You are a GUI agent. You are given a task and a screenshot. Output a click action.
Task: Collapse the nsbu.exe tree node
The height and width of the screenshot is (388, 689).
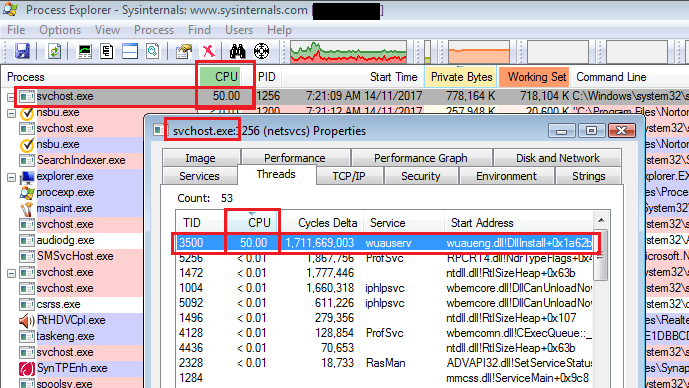point(11,114)
